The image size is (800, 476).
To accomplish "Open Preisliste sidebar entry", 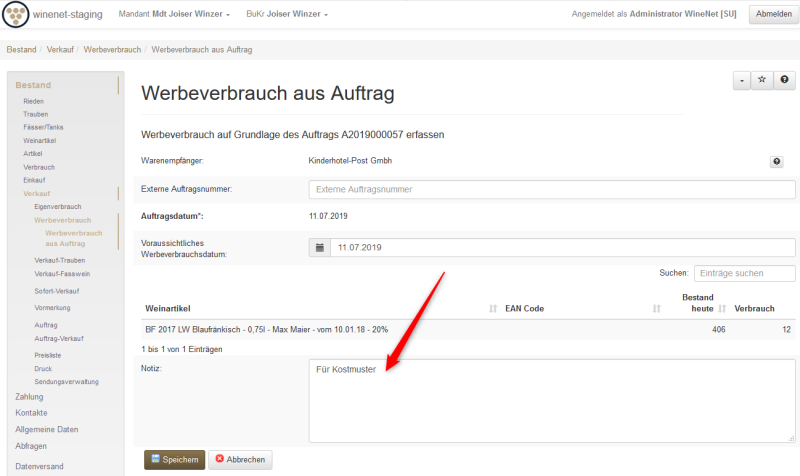I will [48, 356].
